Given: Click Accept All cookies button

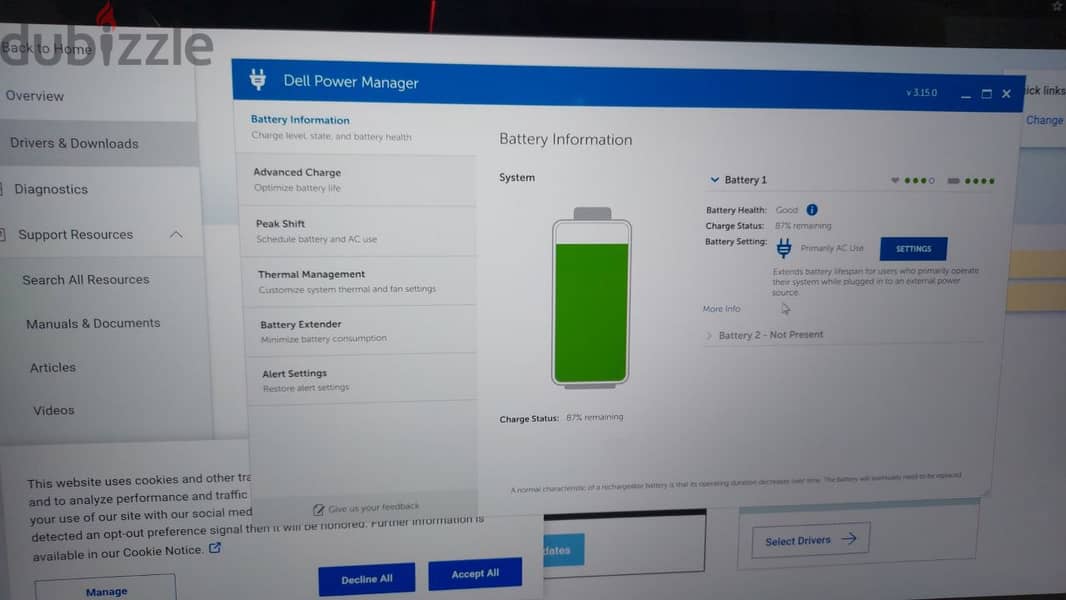Looking at the screenshot, I should pos(475,573).
